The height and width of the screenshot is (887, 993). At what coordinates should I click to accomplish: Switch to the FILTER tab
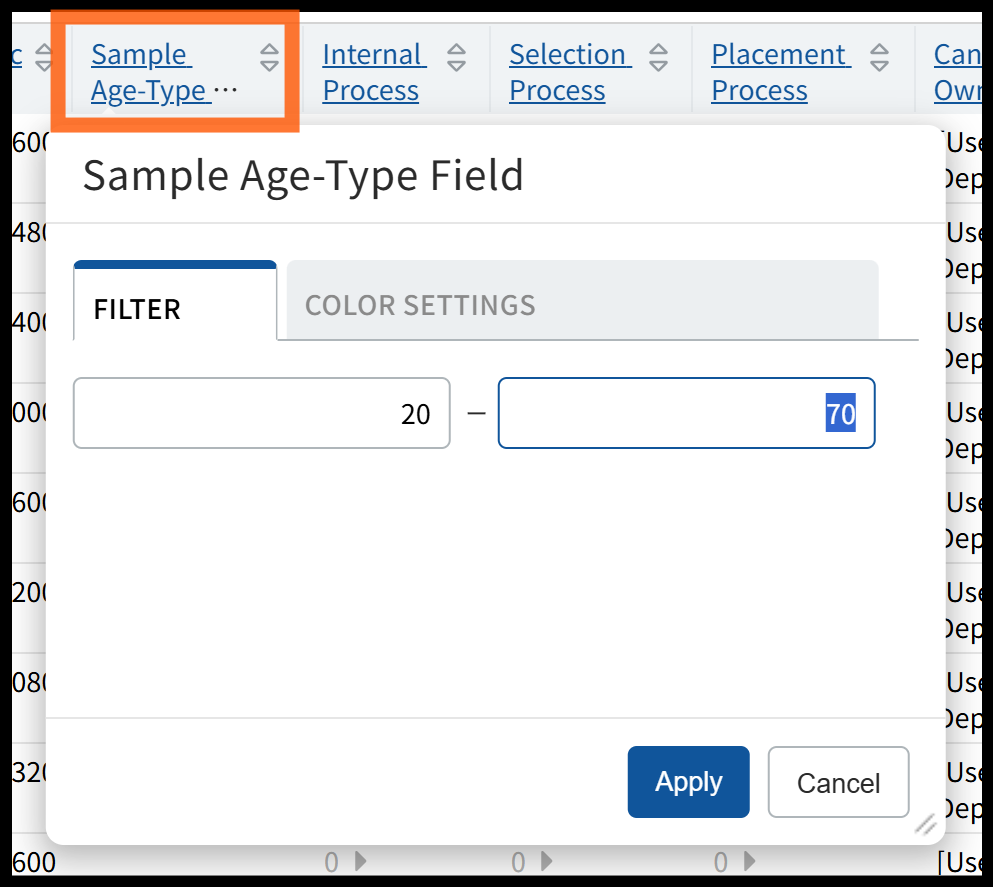click(x=137, y=309)
